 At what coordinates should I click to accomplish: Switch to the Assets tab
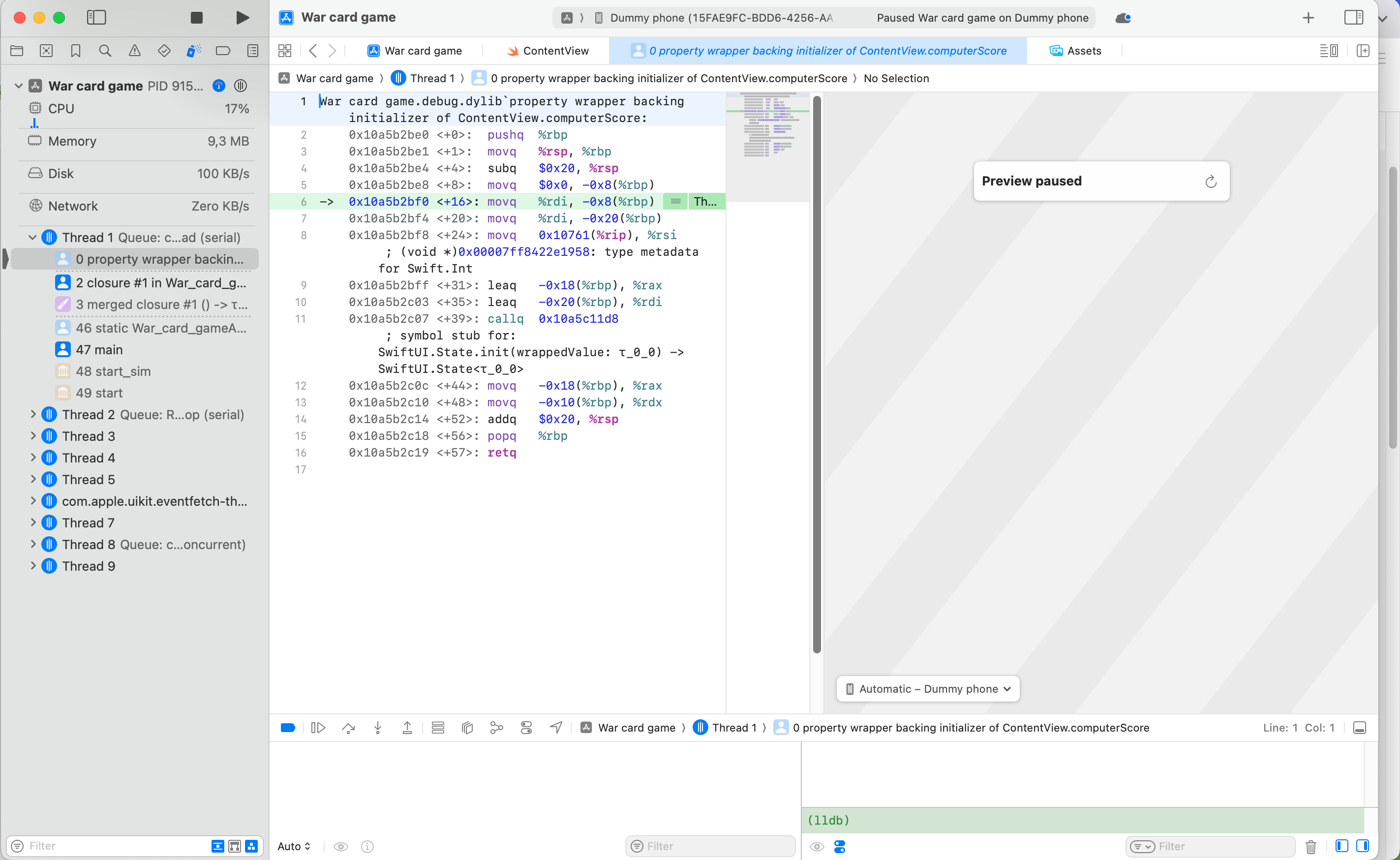[x=1075, y=51]
